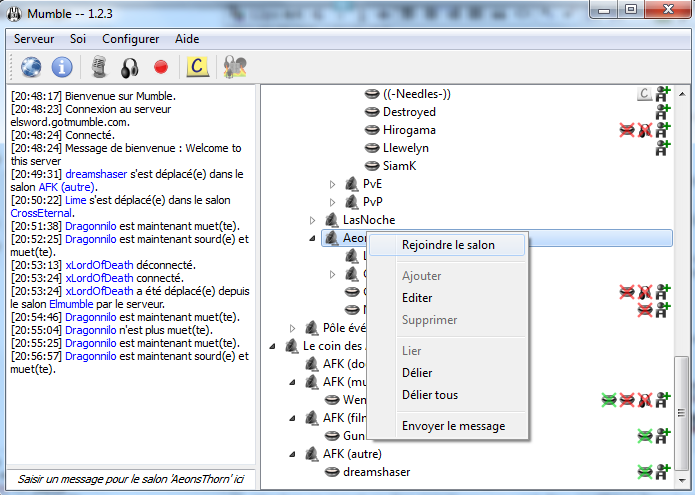Click the Elmumble link in chat log
Screen dimensions: 695x495
[71, 304]
